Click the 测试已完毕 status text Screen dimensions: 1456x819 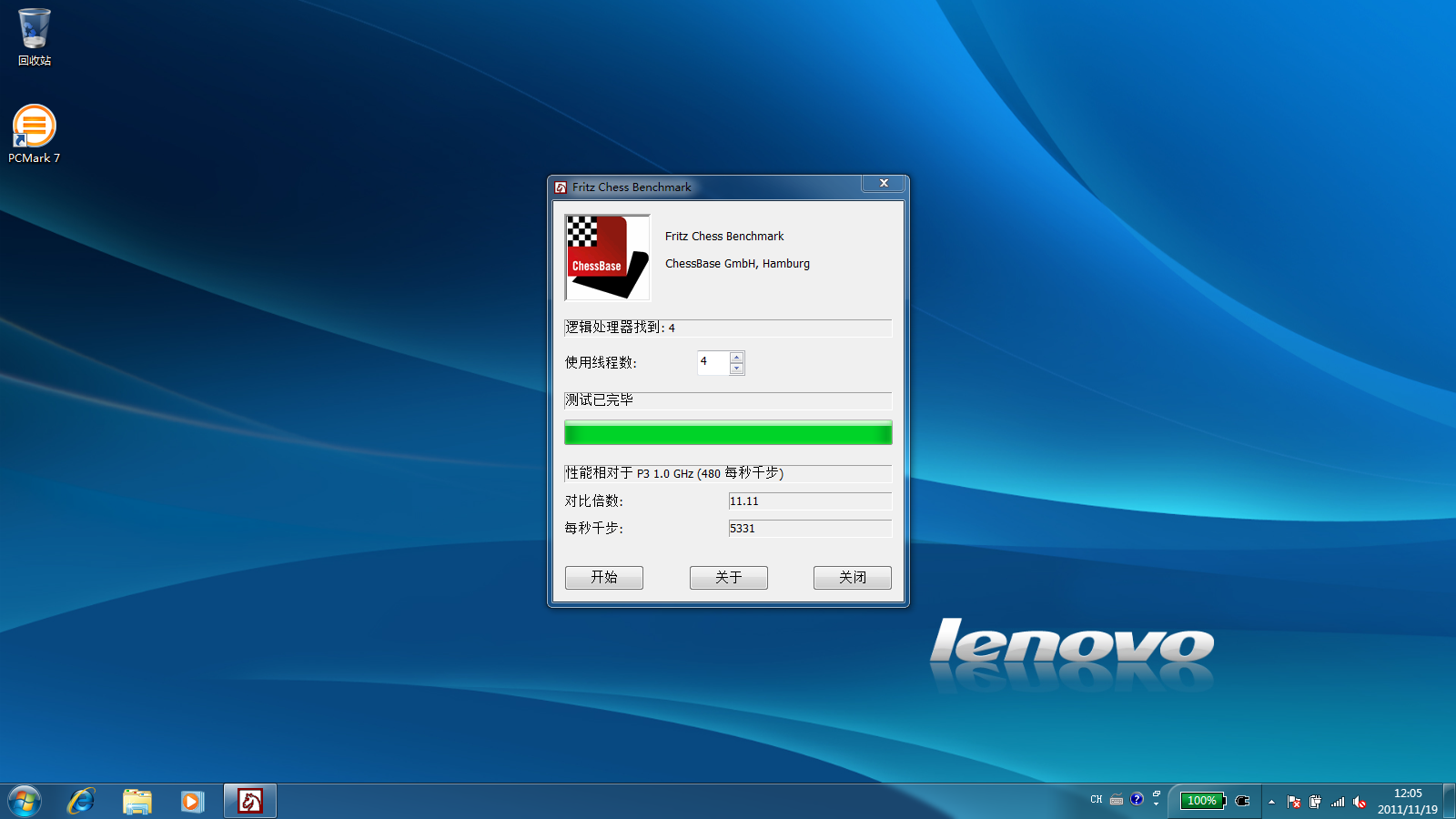(x=599, y=400)
